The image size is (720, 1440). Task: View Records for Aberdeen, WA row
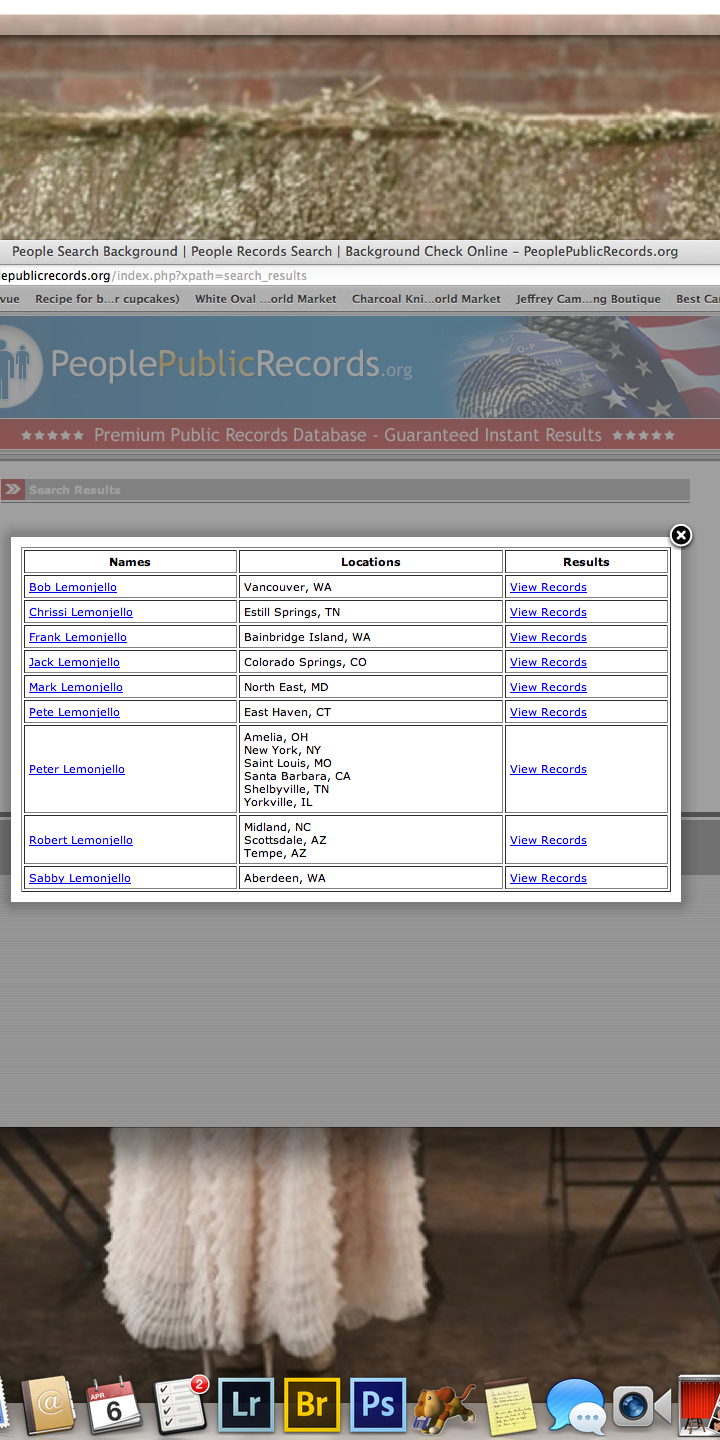coord(548,878)
